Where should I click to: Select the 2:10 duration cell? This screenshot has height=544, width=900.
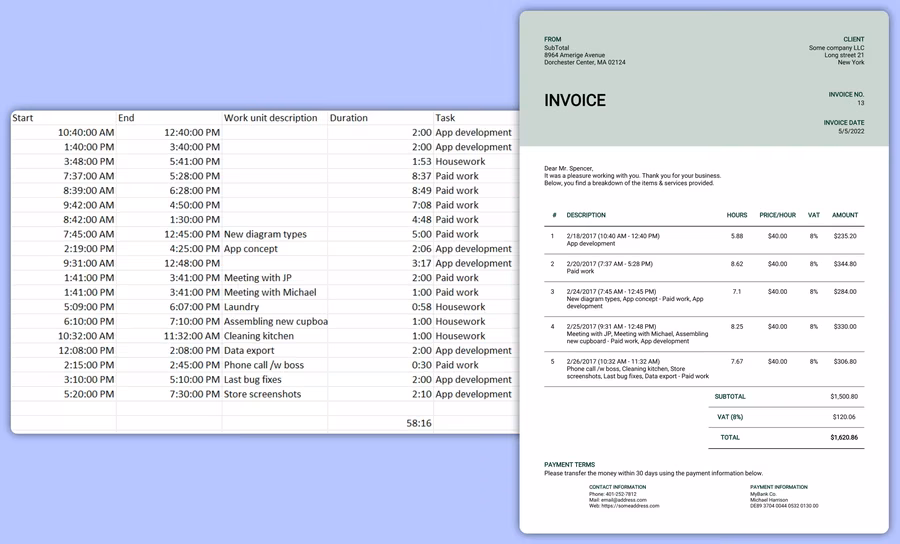381,394
